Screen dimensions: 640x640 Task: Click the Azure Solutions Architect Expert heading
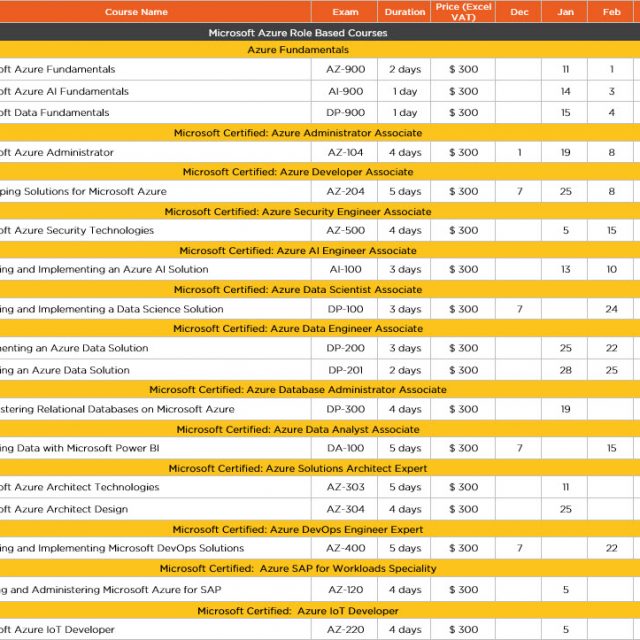[297, 468]
